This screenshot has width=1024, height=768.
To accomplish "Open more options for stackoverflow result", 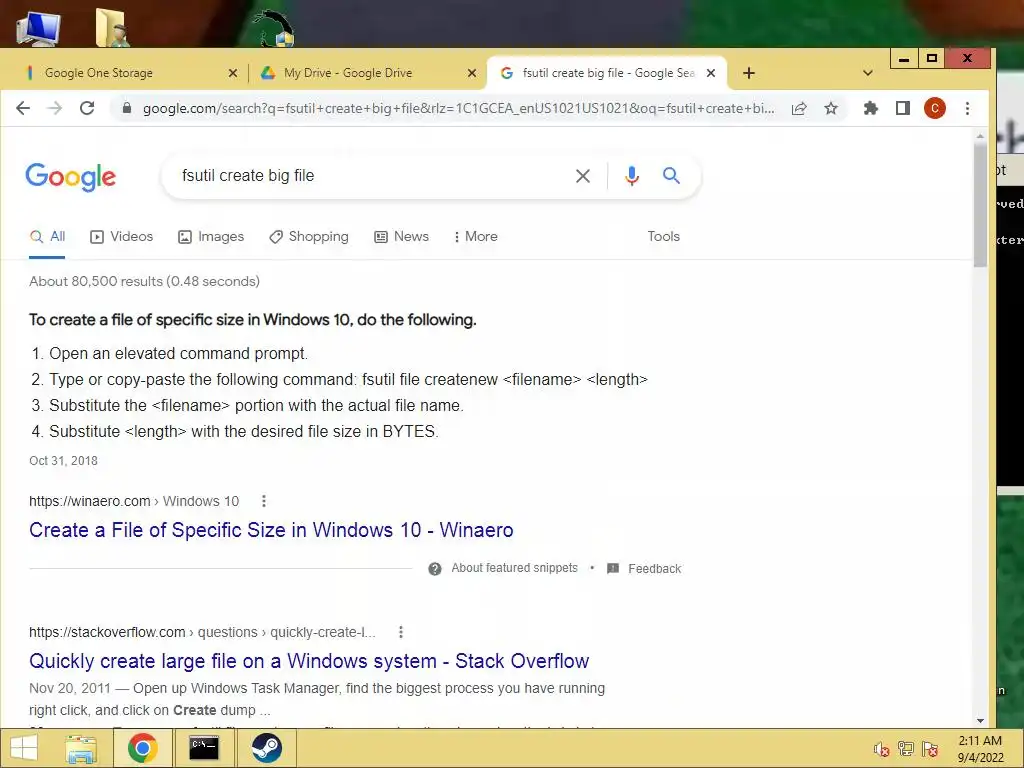I will [401, 632].
